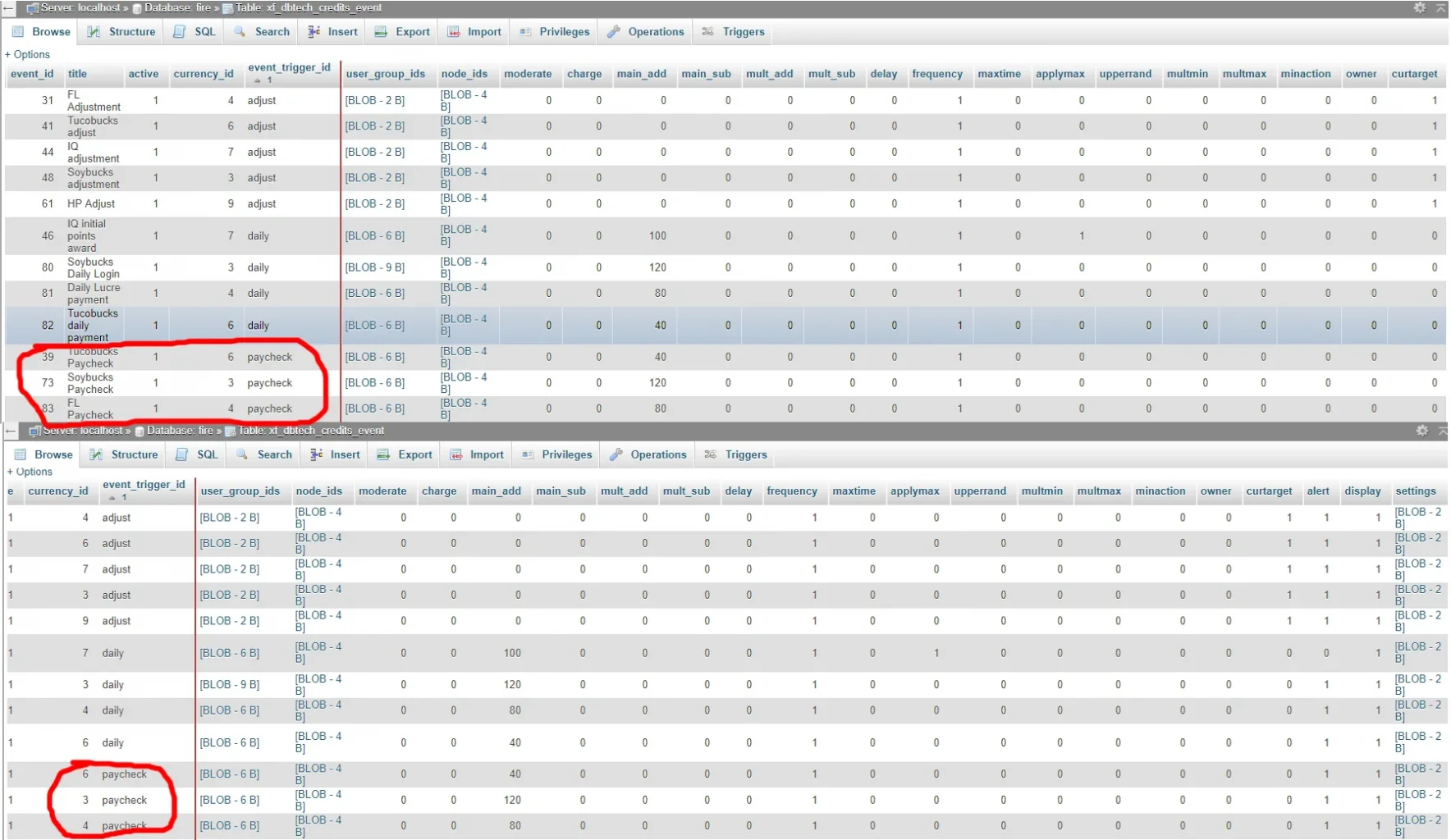This screenshot has height=840, width=1451.
Task: Open Browse tab icon in top panel
Action: coord(18,32)
